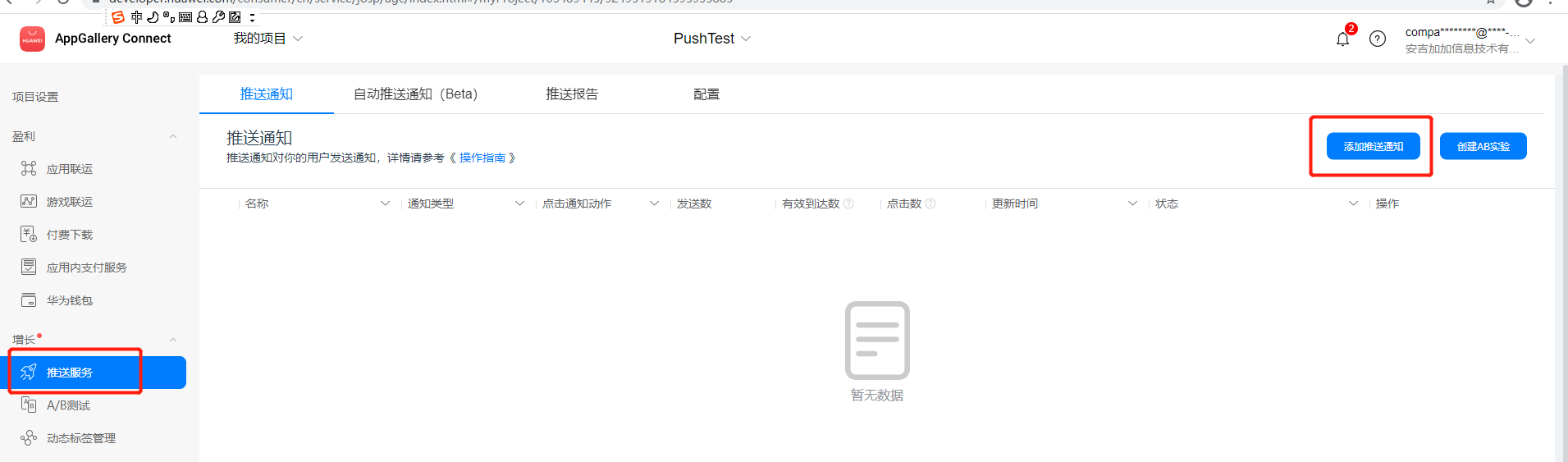This screenshot has height=462, width=1568.
Task: Open 应用内支付服务 sidebar item
Action: (86, 268)
